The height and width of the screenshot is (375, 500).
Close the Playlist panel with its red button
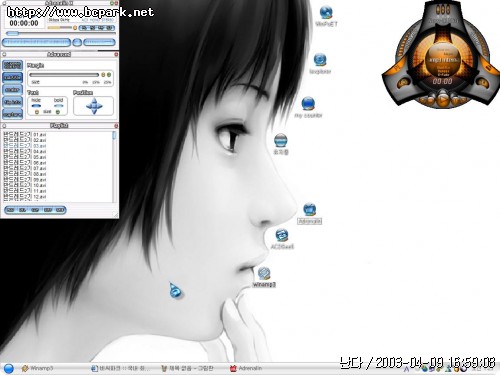pos(116,126)
